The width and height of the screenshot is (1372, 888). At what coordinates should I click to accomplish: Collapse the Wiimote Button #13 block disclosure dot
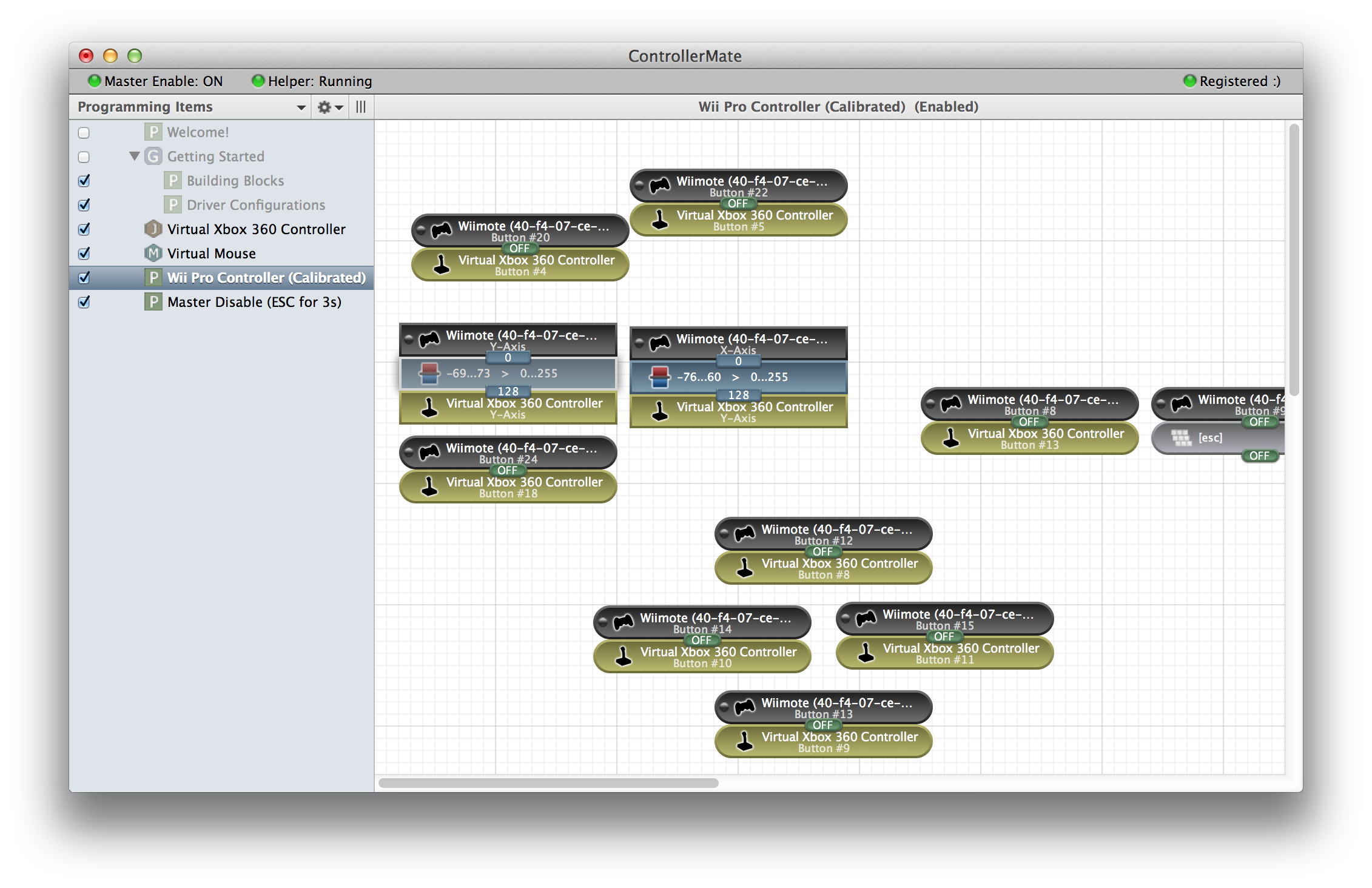click(724, 707)
